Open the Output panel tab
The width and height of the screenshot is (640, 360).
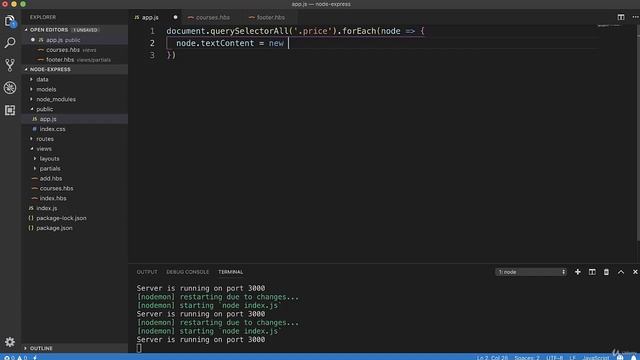tap(147, 272)
